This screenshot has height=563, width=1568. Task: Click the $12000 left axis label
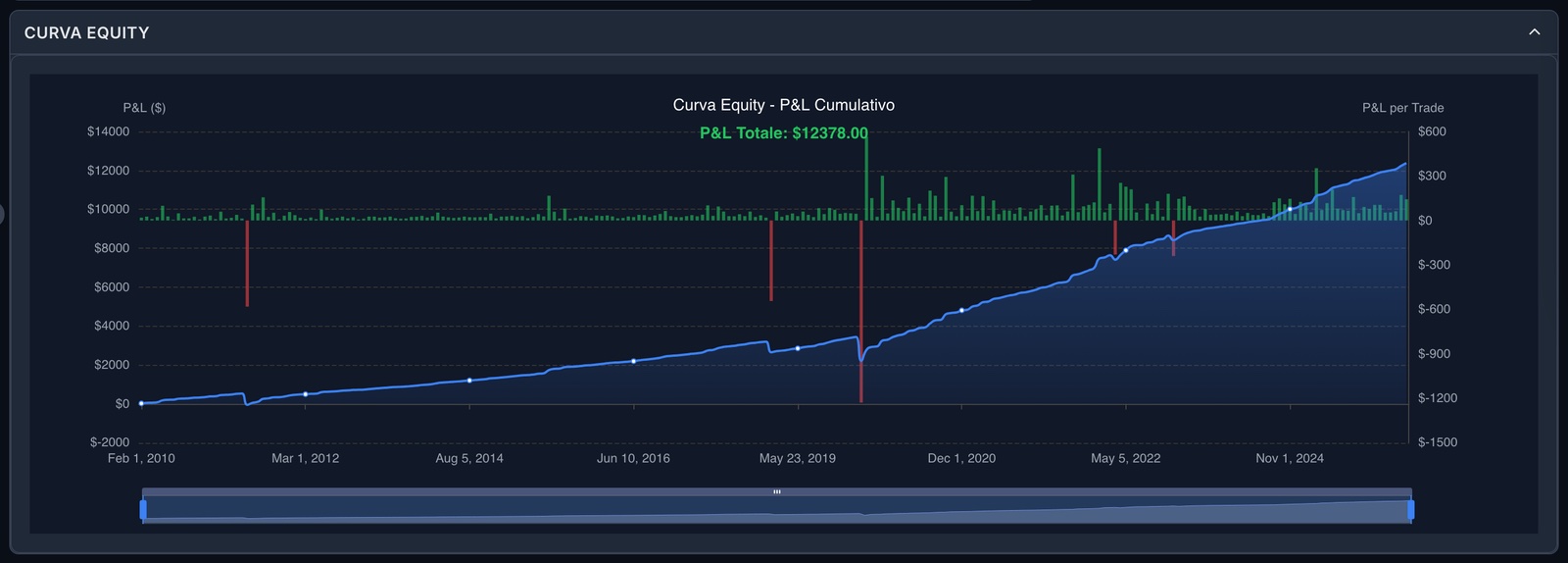[x=108, y=171]
